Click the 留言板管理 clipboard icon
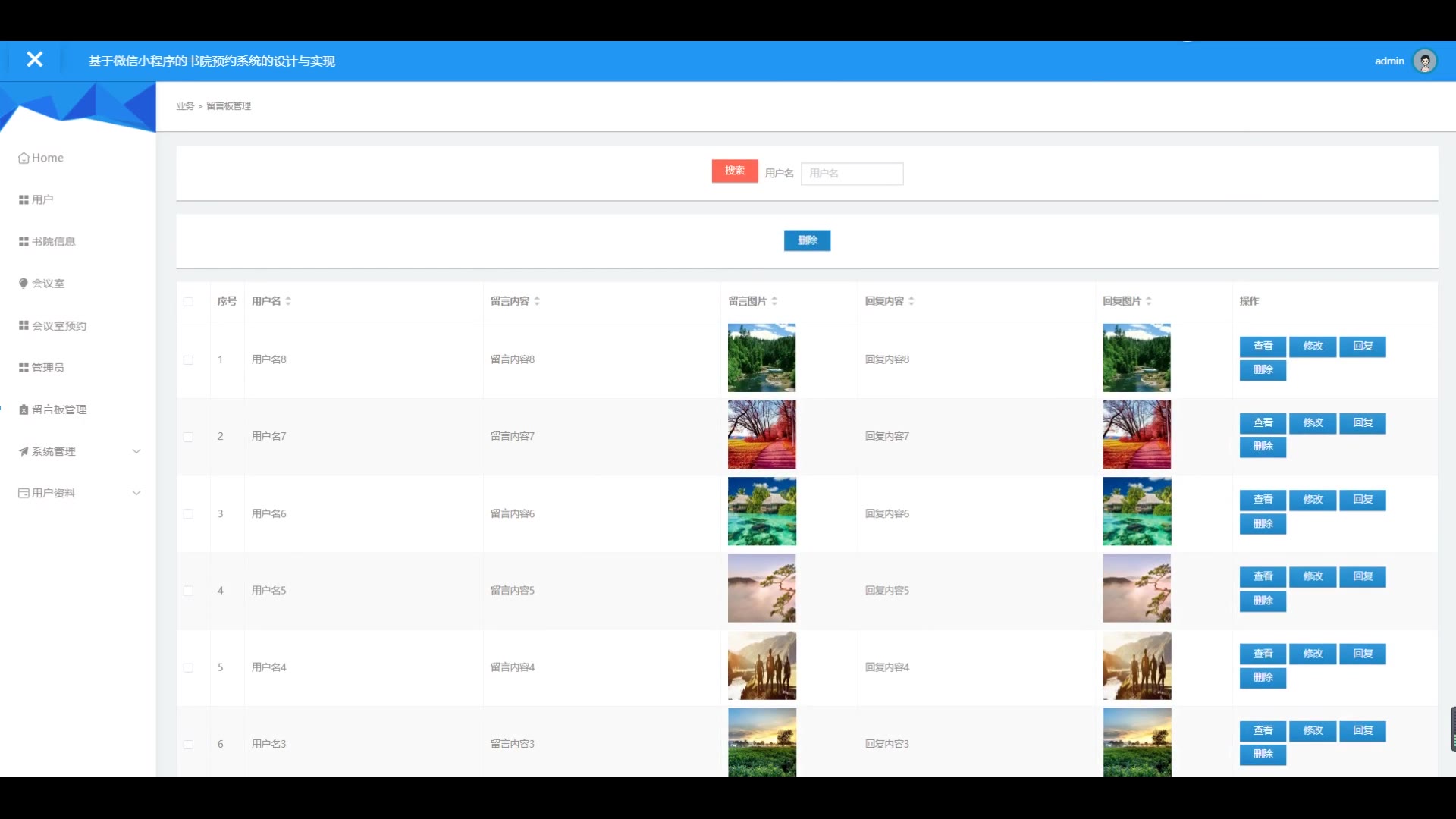The height and width of the screenshot is (819, 1456). [x=24, y=409]
